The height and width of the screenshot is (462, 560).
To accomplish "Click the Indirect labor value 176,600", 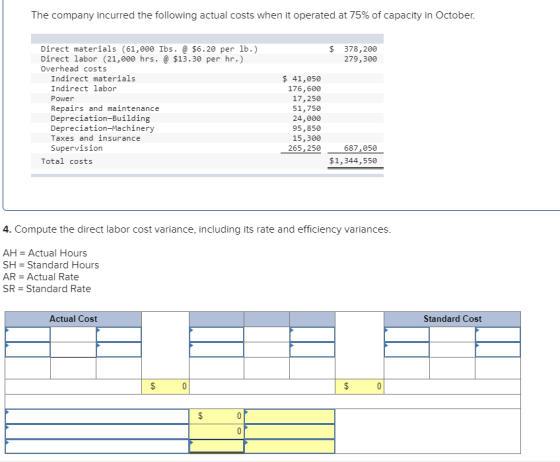I will [x=304, y=89].
